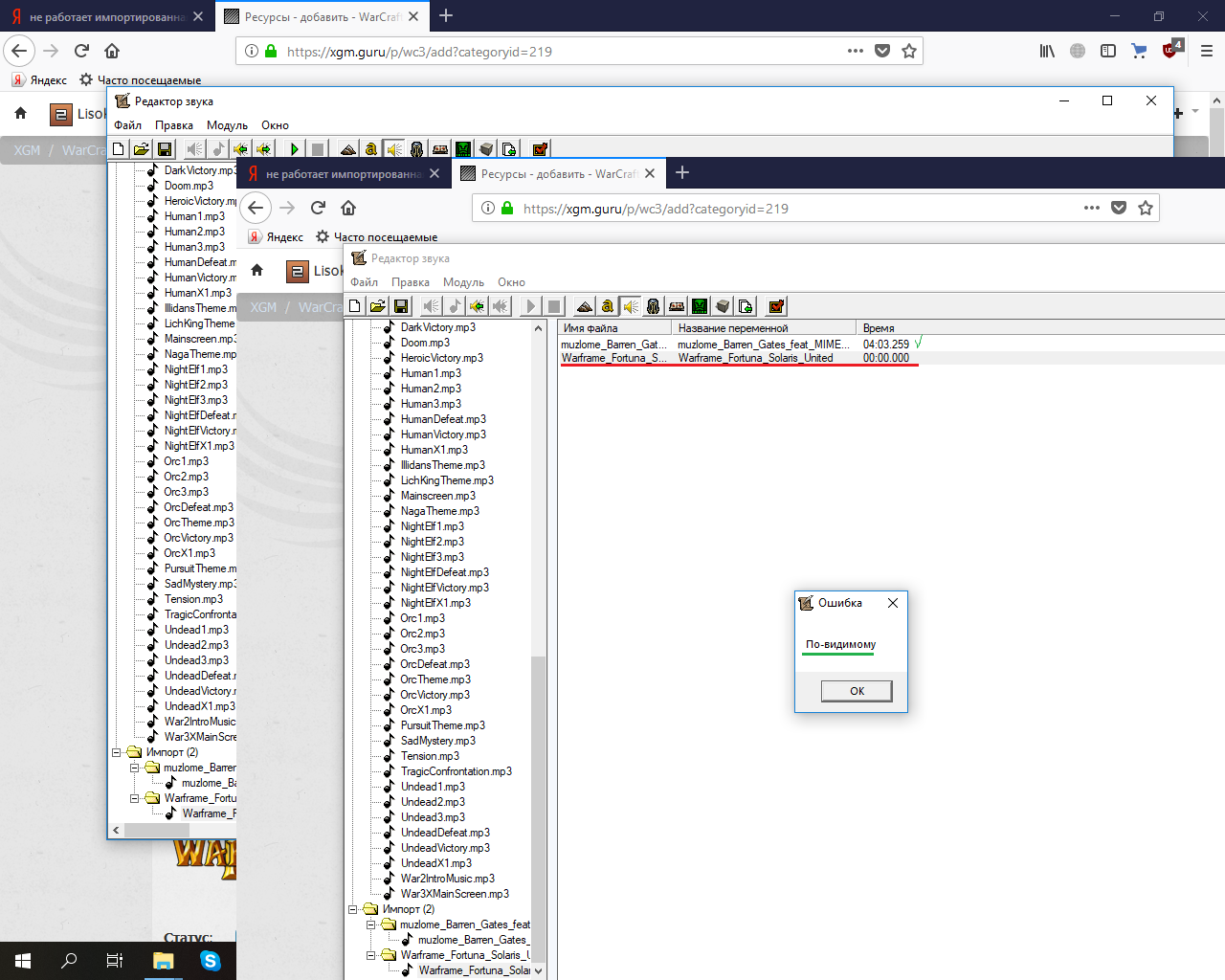Open Windows Start menu
1225x980 pixels.
[23, 961]
